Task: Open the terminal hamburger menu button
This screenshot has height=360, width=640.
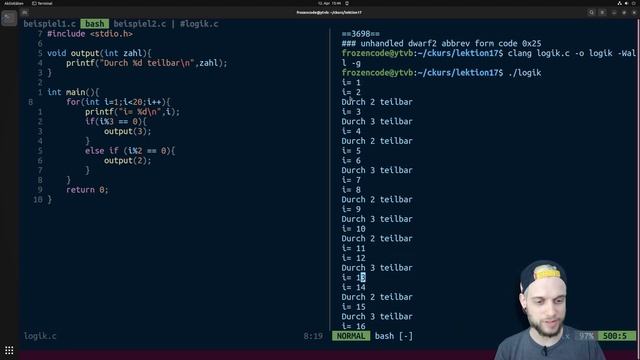Action: 602,13
